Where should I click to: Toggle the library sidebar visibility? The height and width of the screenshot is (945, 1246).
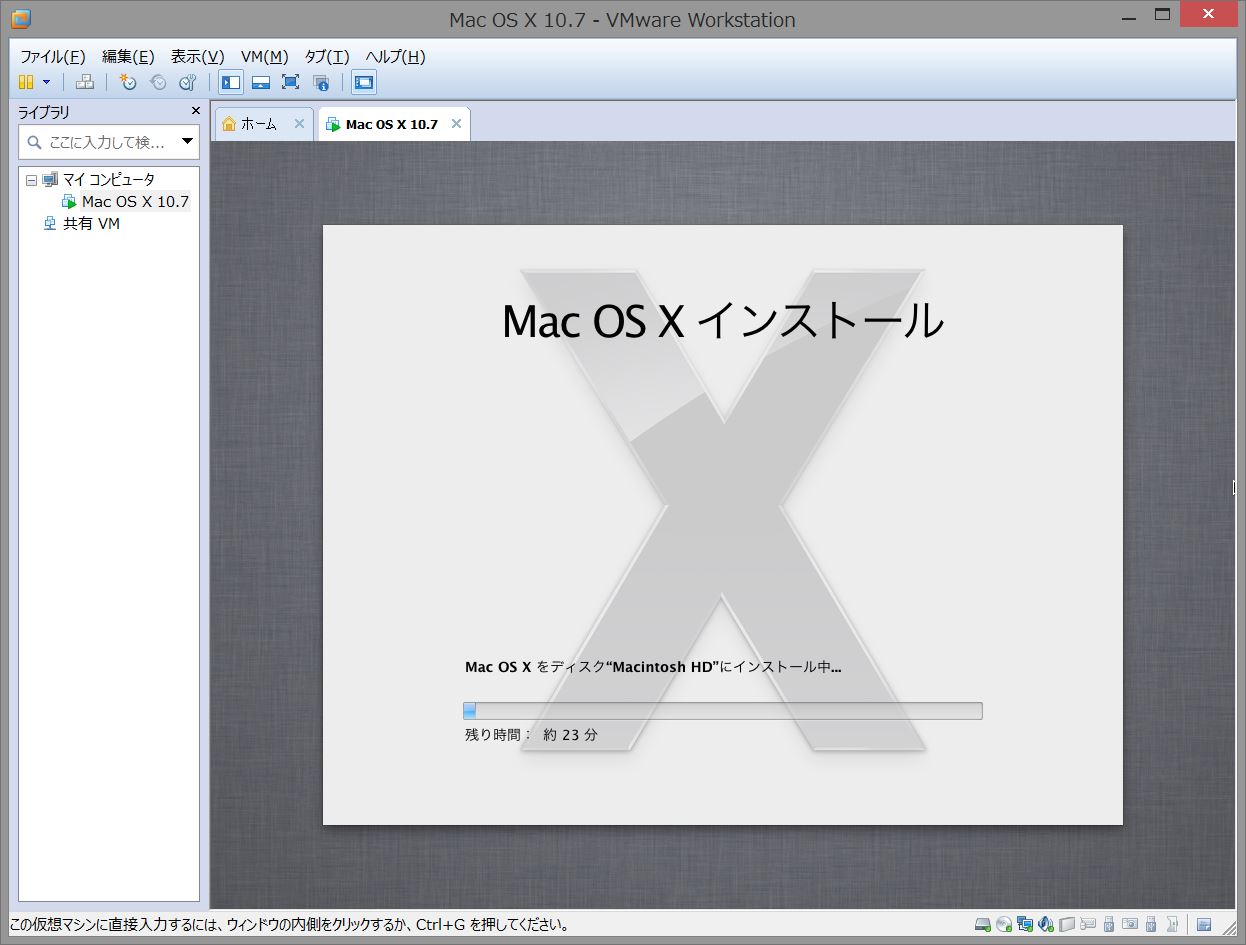pos(231,82)
